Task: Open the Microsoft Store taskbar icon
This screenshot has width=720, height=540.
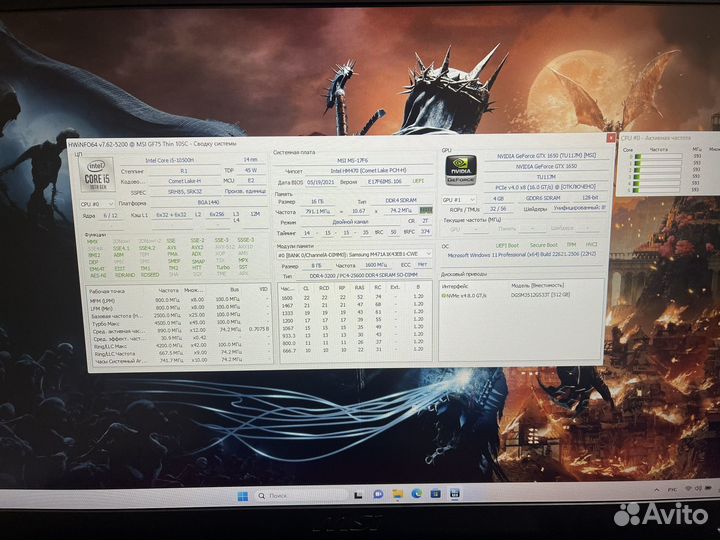Action: 436,494
